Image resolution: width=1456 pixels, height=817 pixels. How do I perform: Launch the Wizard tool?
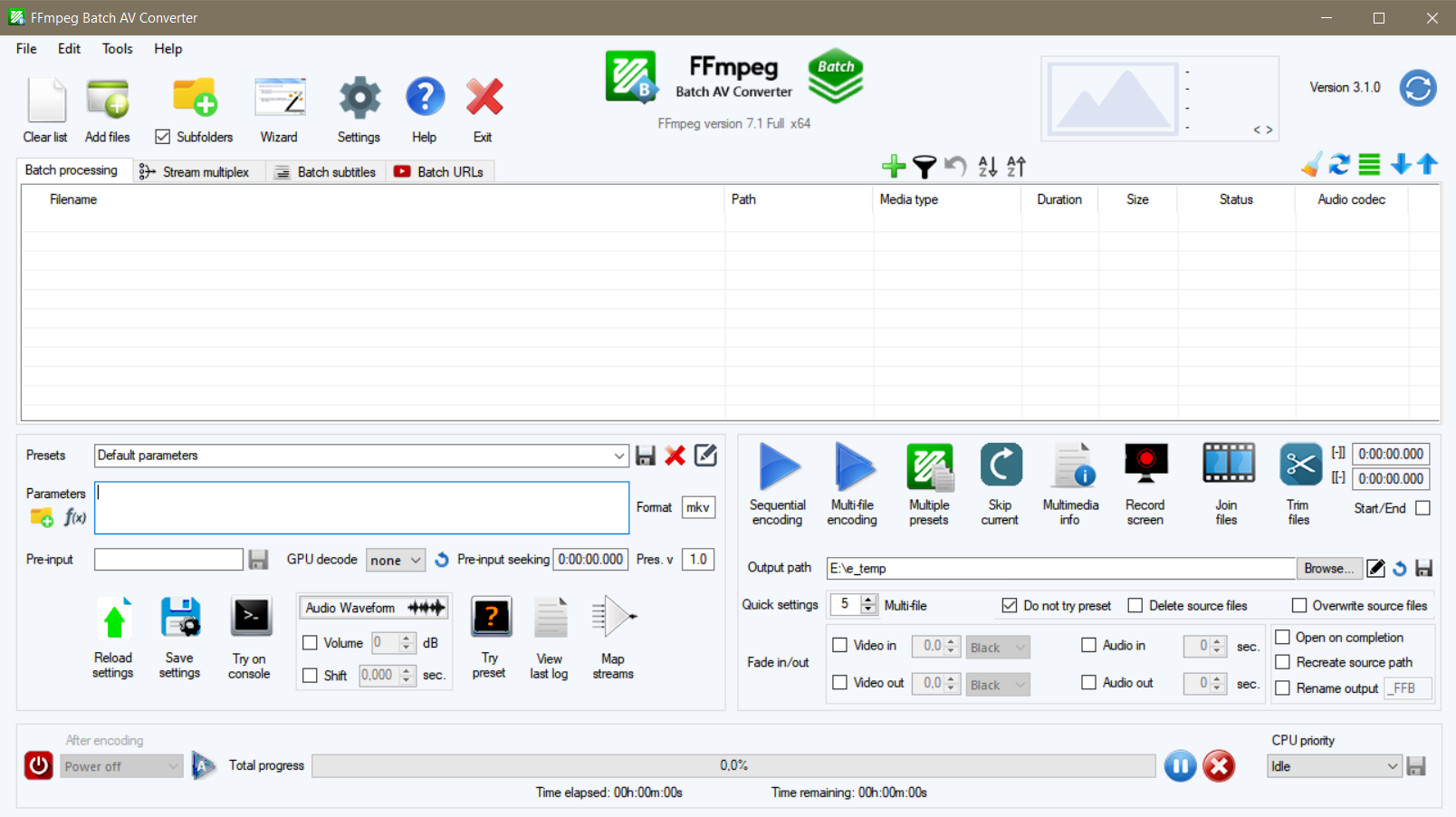click(x=279, y=98)
